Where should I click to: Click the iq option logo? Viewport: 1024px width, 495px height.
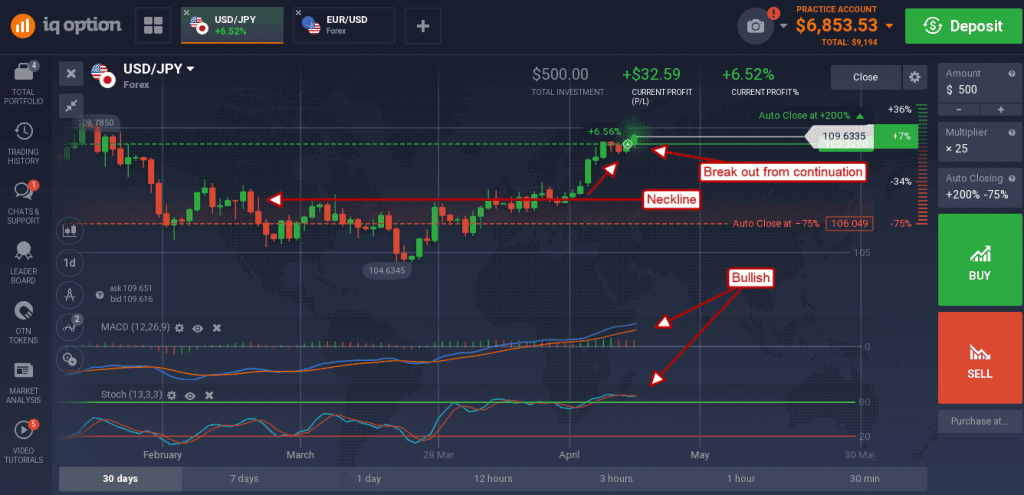click(x=66, y=25)
